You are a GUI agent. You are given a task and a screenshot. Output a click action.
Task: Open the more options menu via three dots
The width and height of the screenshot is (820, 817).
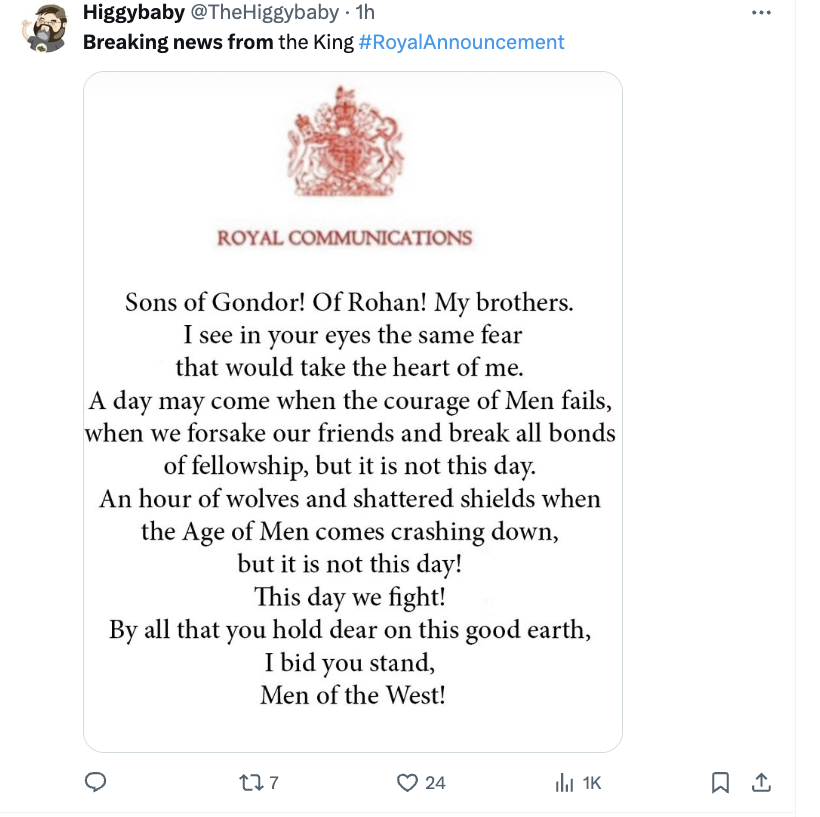point(762,12)
